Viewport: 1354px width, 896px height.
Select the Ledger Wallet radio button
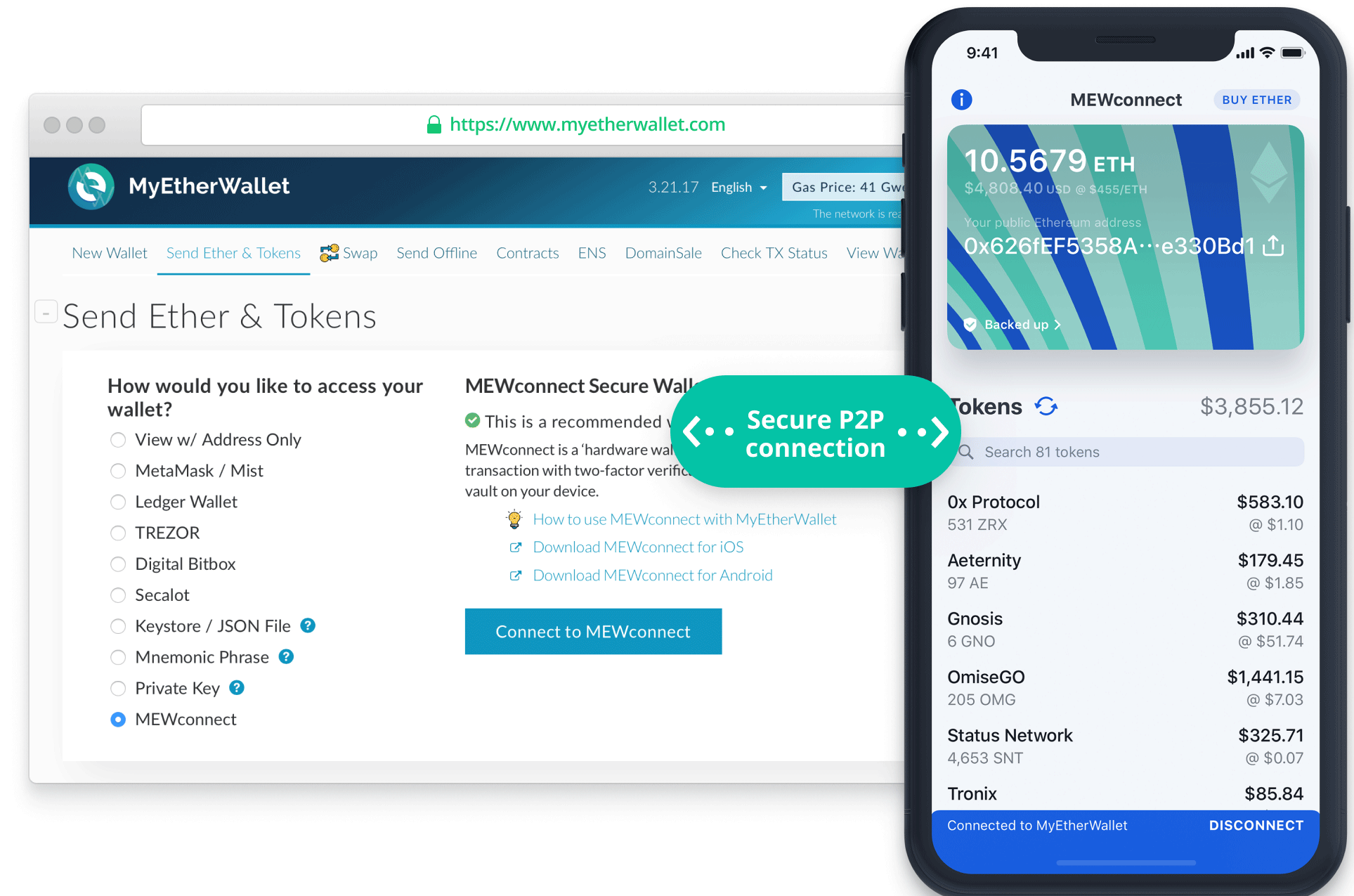[119, 502]
